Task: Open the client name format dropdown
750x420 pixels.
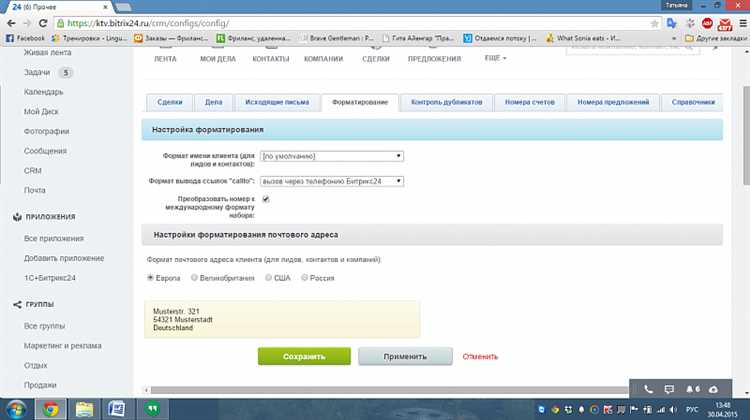Action: (331, 156)
